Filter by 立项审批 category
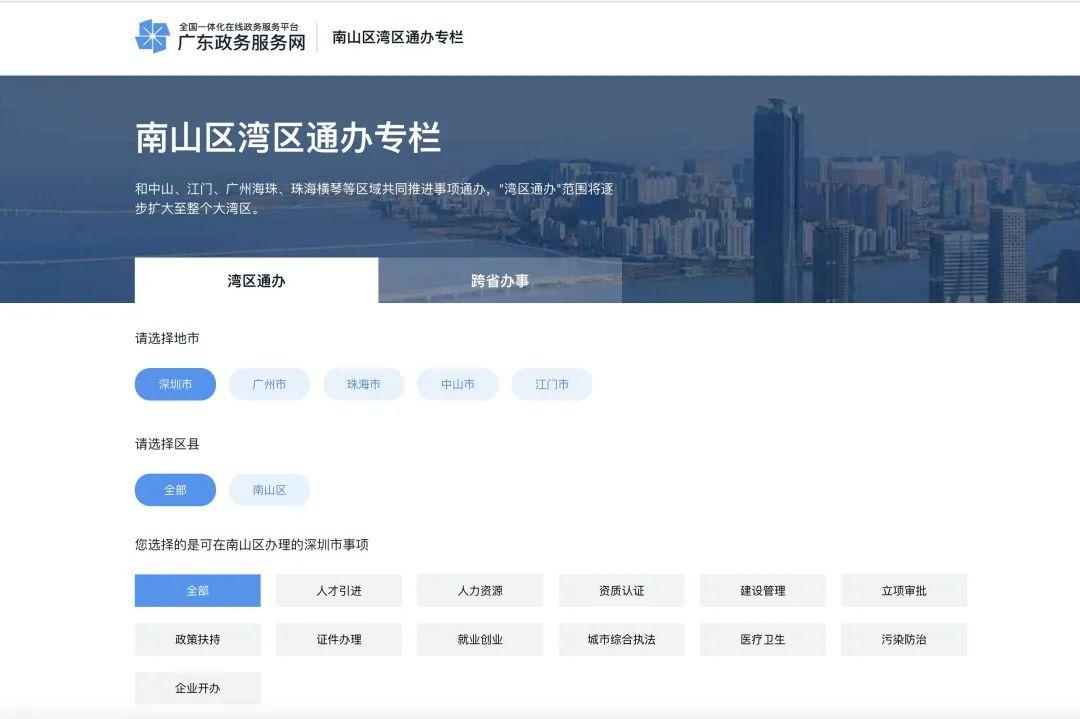Image resolution: width=1080 pixels, height=719 pixels. click(903, 591)
